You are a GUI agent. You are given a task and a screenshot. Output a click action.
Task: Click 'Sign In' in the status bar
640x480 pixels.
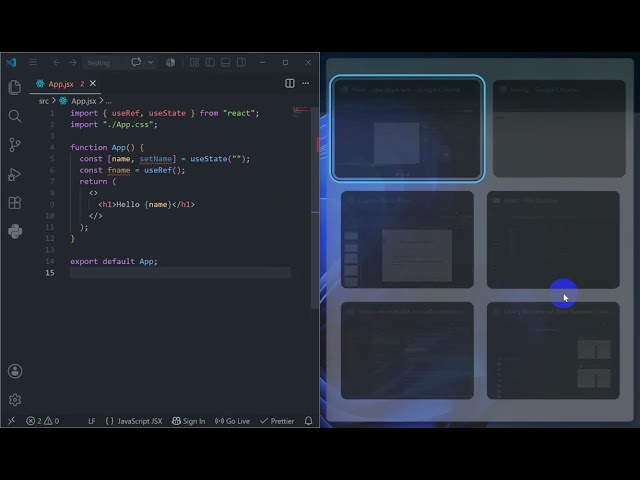pos(189,421)
